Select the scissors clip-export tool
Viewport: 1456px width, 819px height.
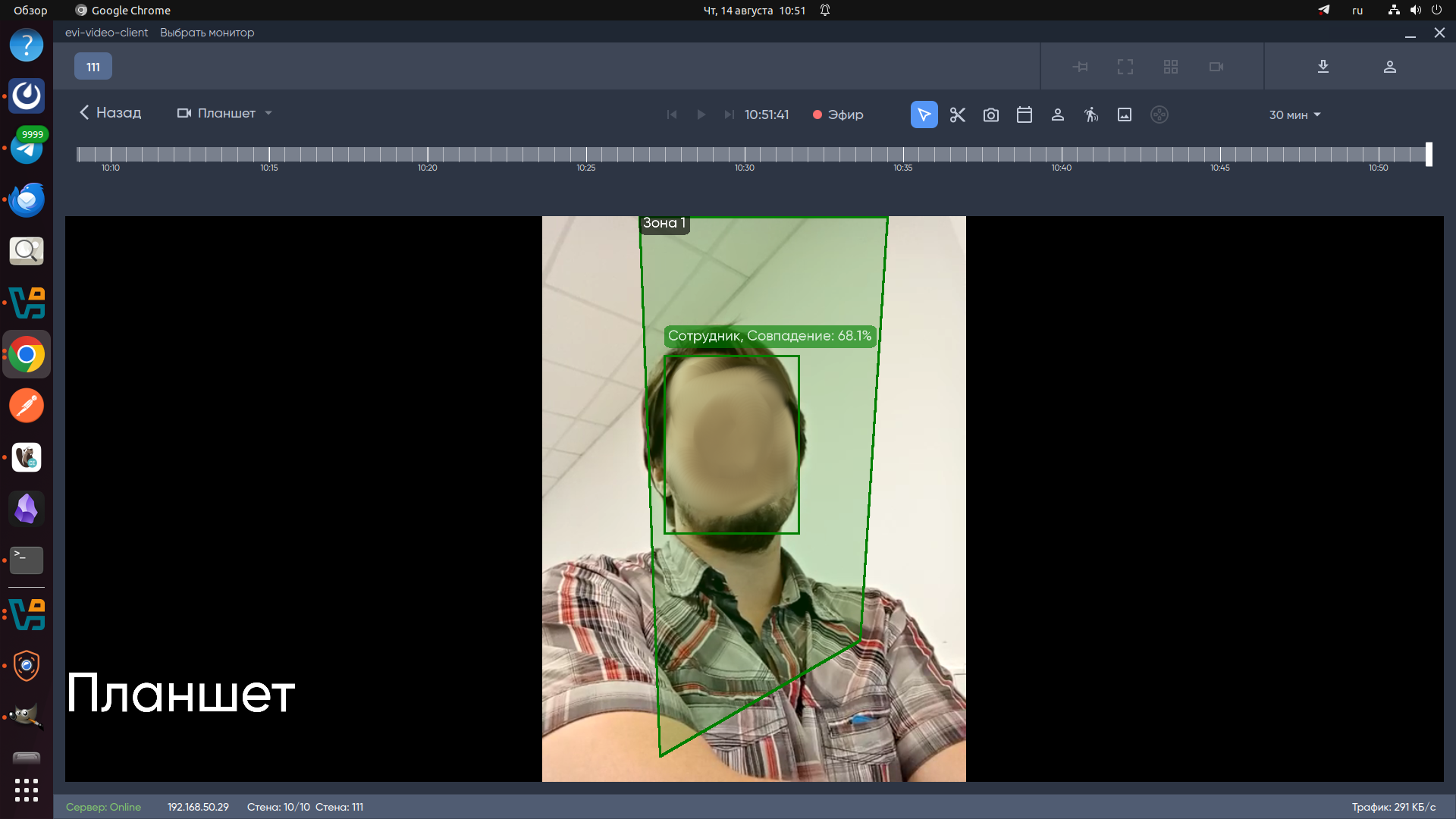pos(958,115)
